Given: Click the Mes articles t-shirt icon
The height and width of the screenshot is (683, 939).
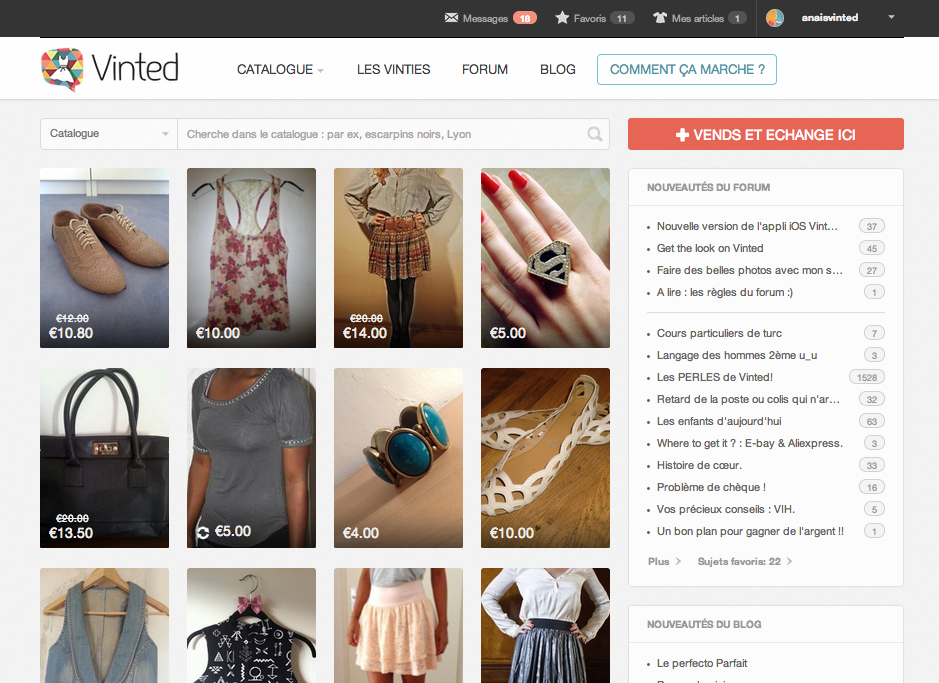Looking at the screenshot, I should tap(659, 18).
